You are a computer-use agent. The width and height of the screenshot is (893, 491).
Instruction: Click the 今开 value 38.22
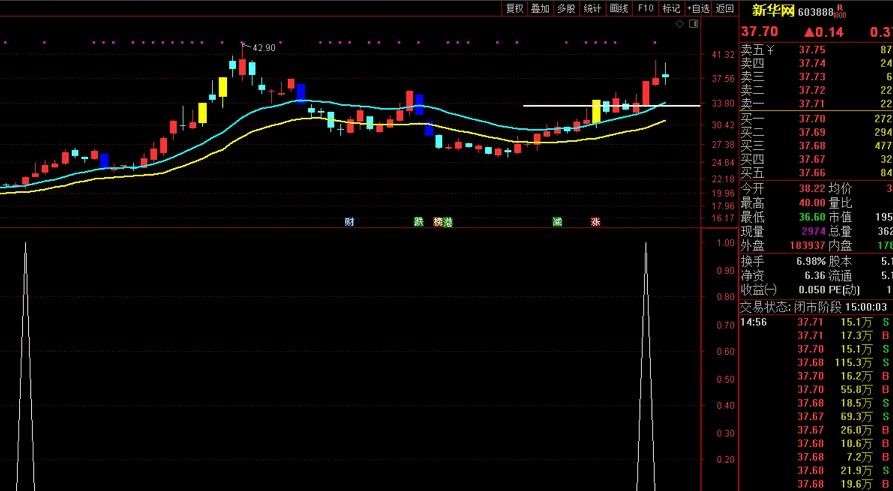coord(811,189)
